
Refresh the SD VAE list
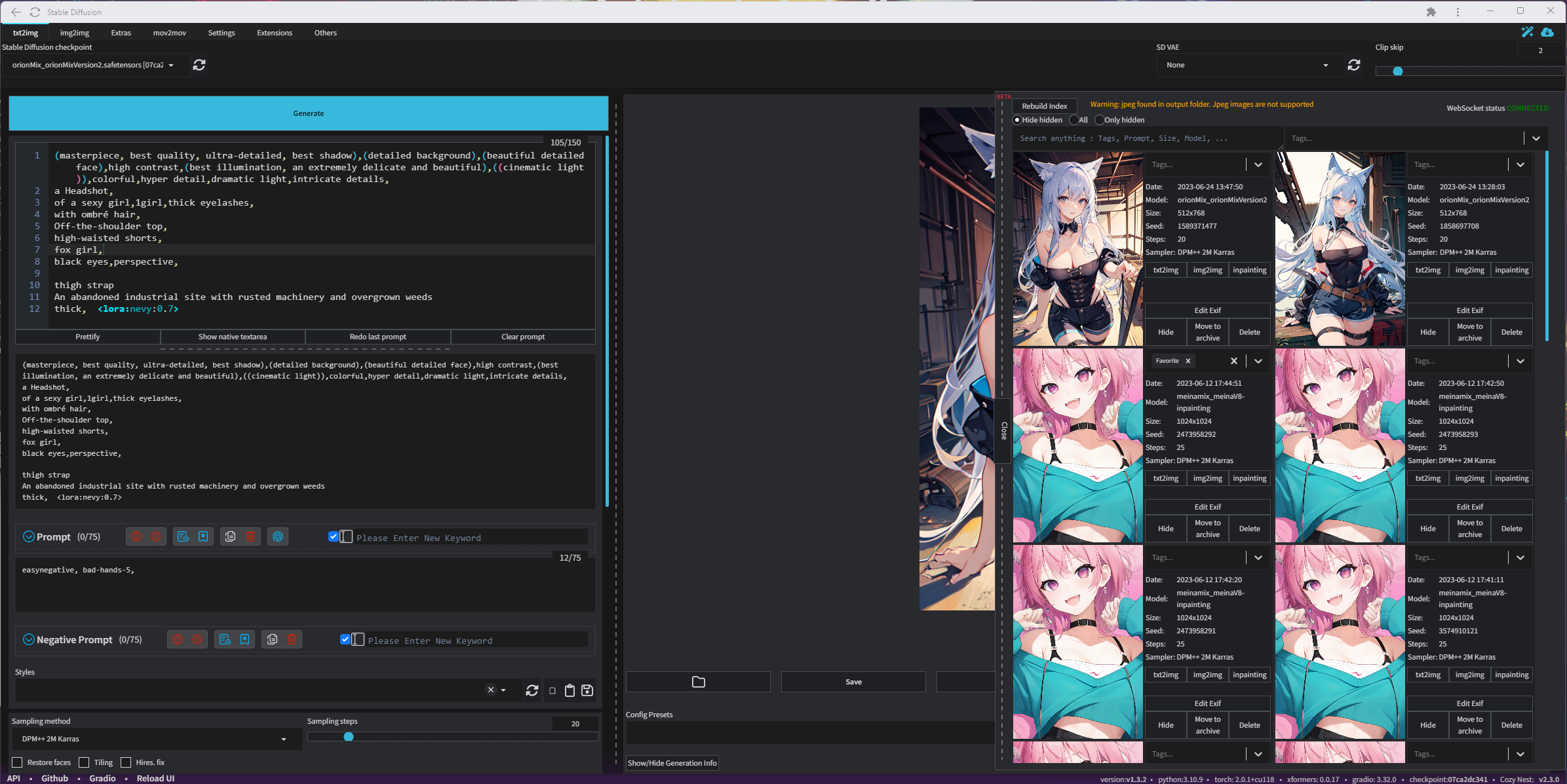1354,65
